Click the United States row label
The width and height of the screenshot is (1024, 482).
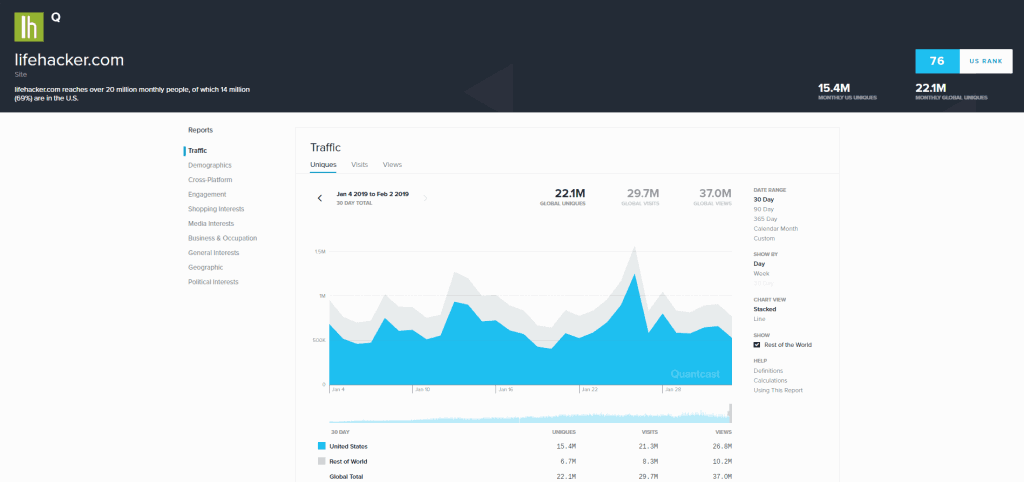point(348,447)
